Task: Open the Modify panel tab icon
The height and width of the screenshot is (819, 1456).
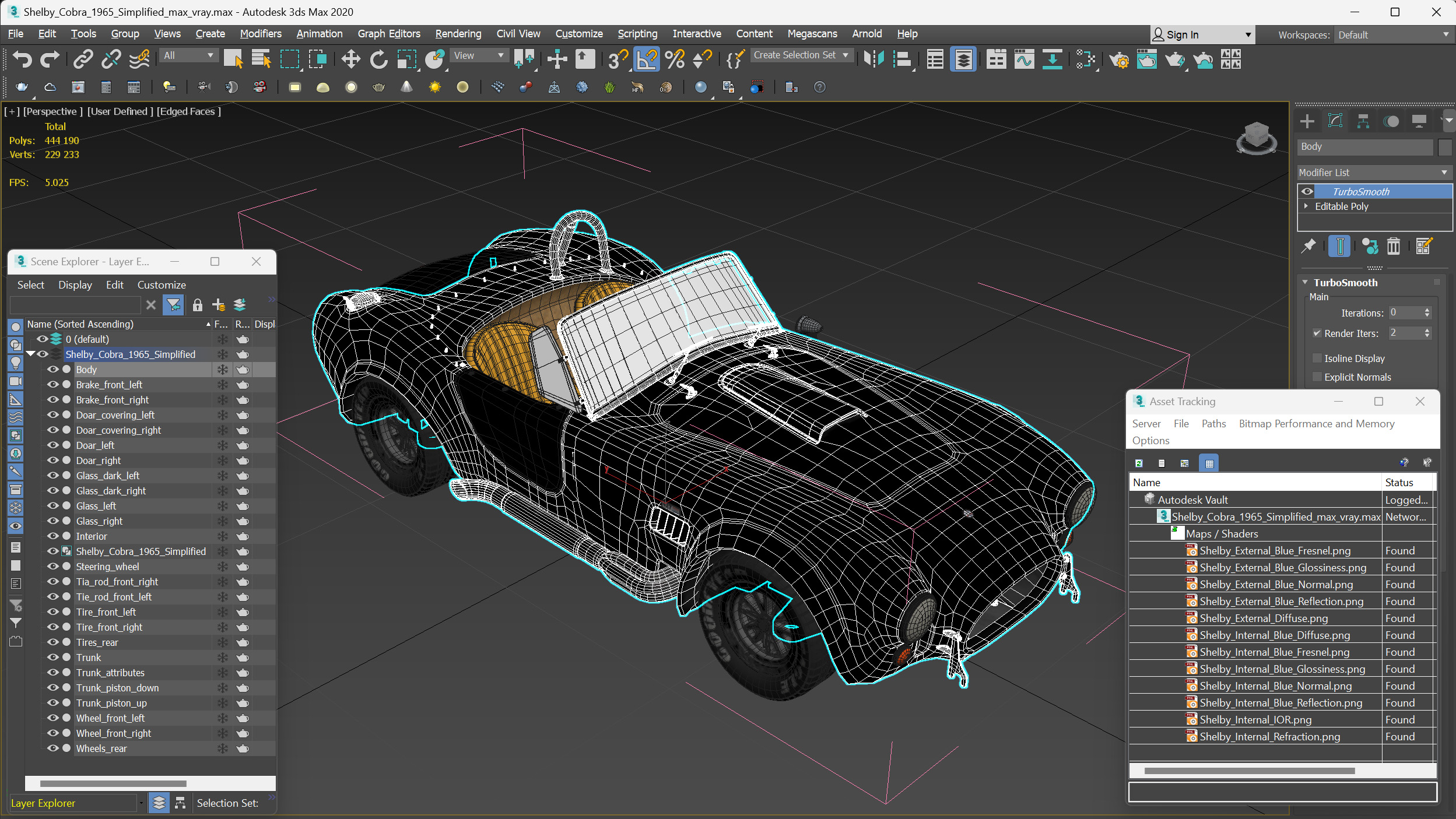Action: coord(1335,121)
